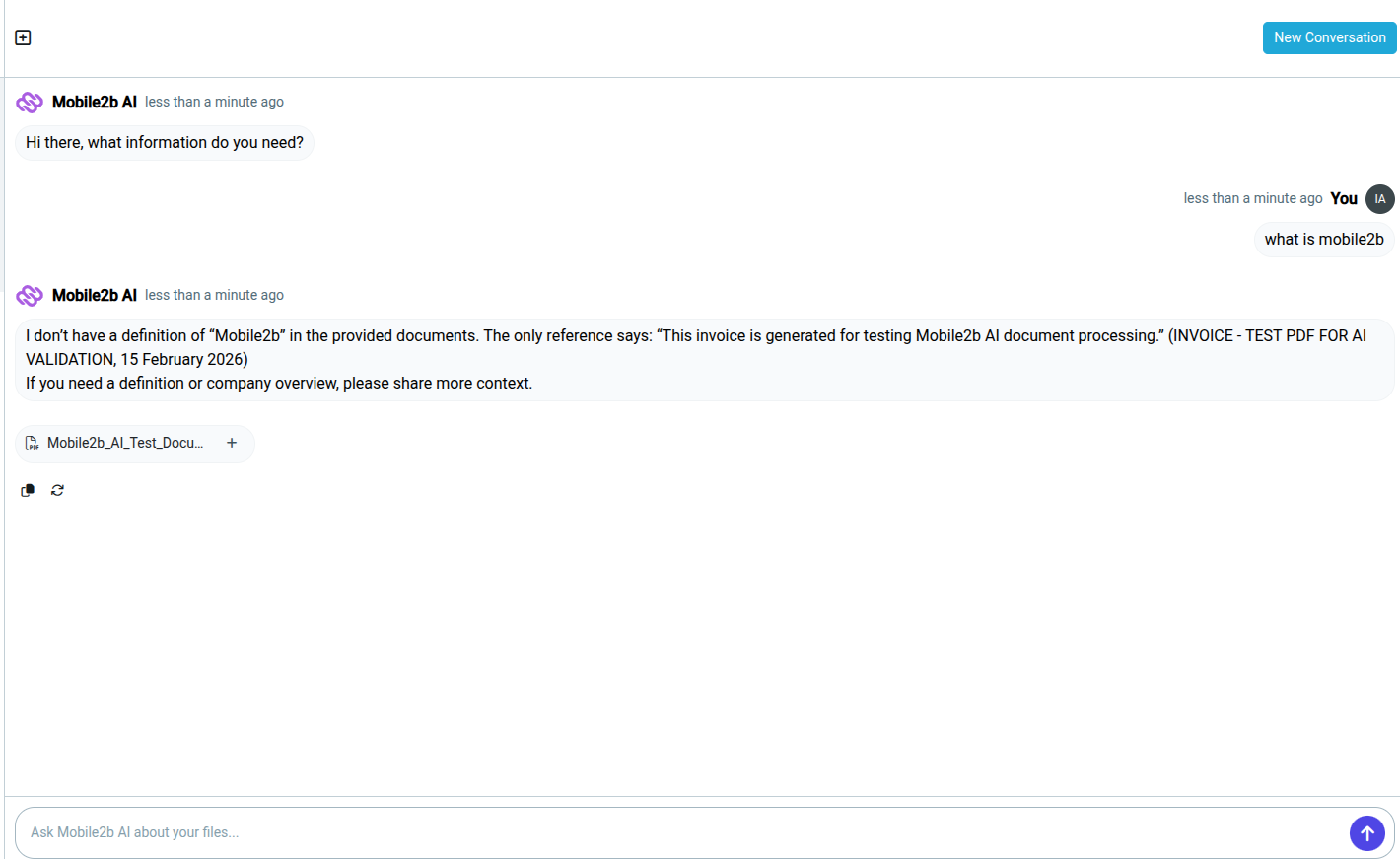Click 'Mobile2b AI' name label in the header
The image size is (1400, 859).
pyautogui.click(x=92, y=102)
